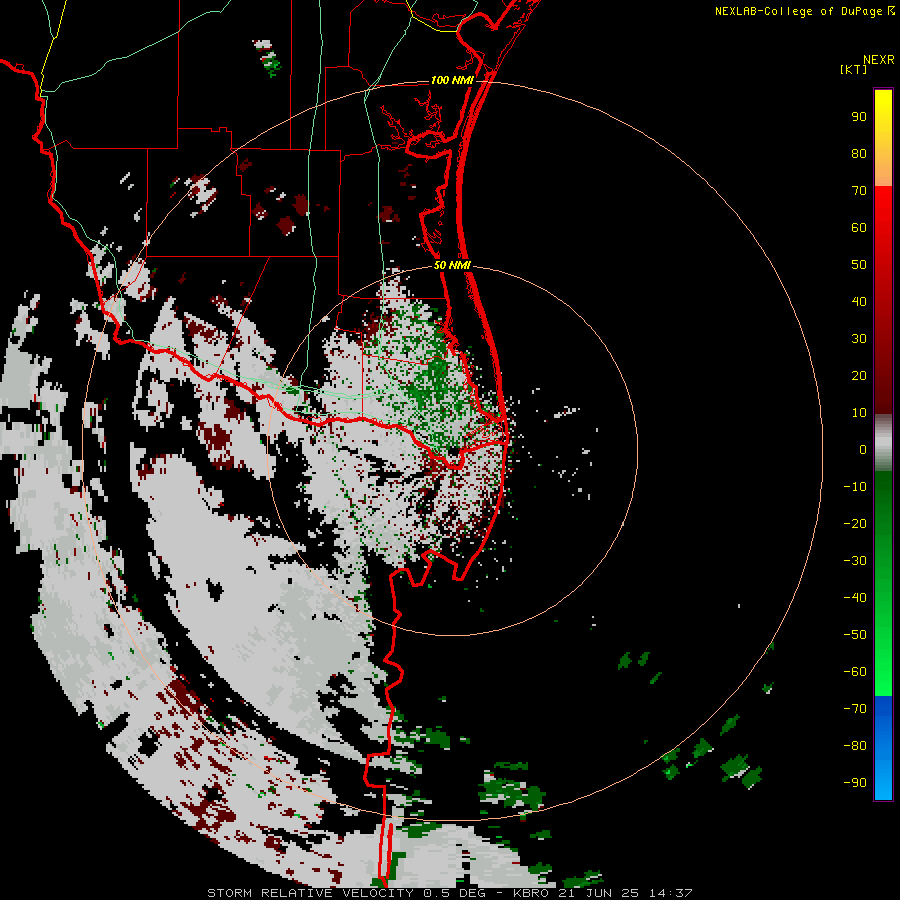The image size is (900, 900).
Task: Click the 60 value on the velocity scale
Action: (x=859, y=228)
